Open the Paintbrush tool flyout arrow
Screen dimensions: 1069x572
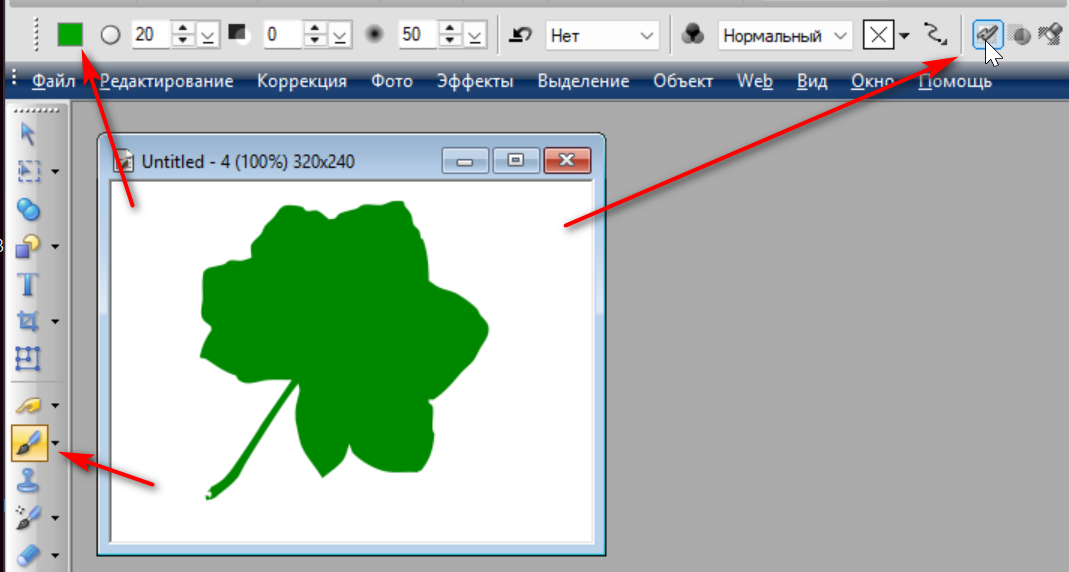click(x=55, y=444)
